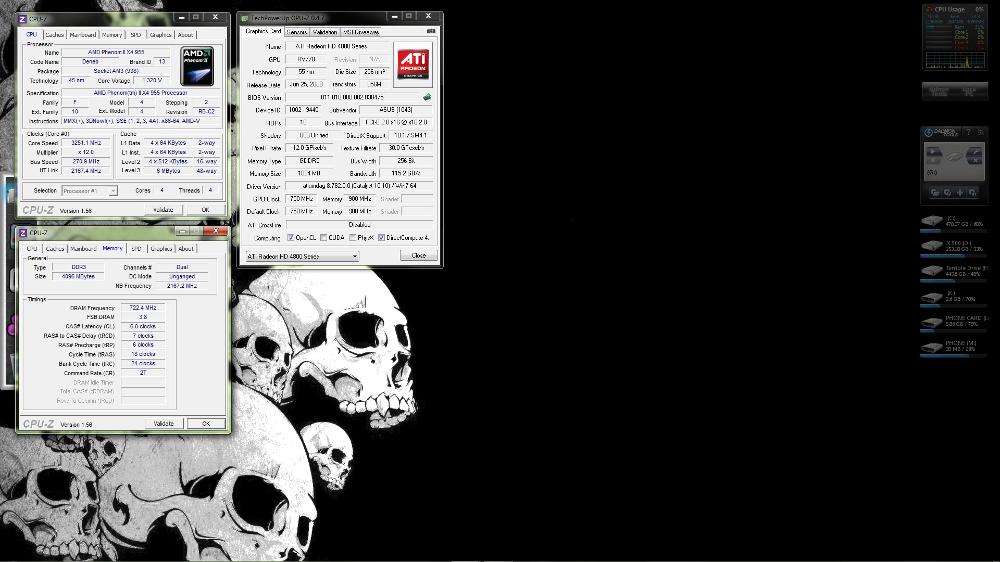Click third button in Daemon Tools gadget toolbar
The height and width of the screenshot is (562, 1000).
pos(960,192)
